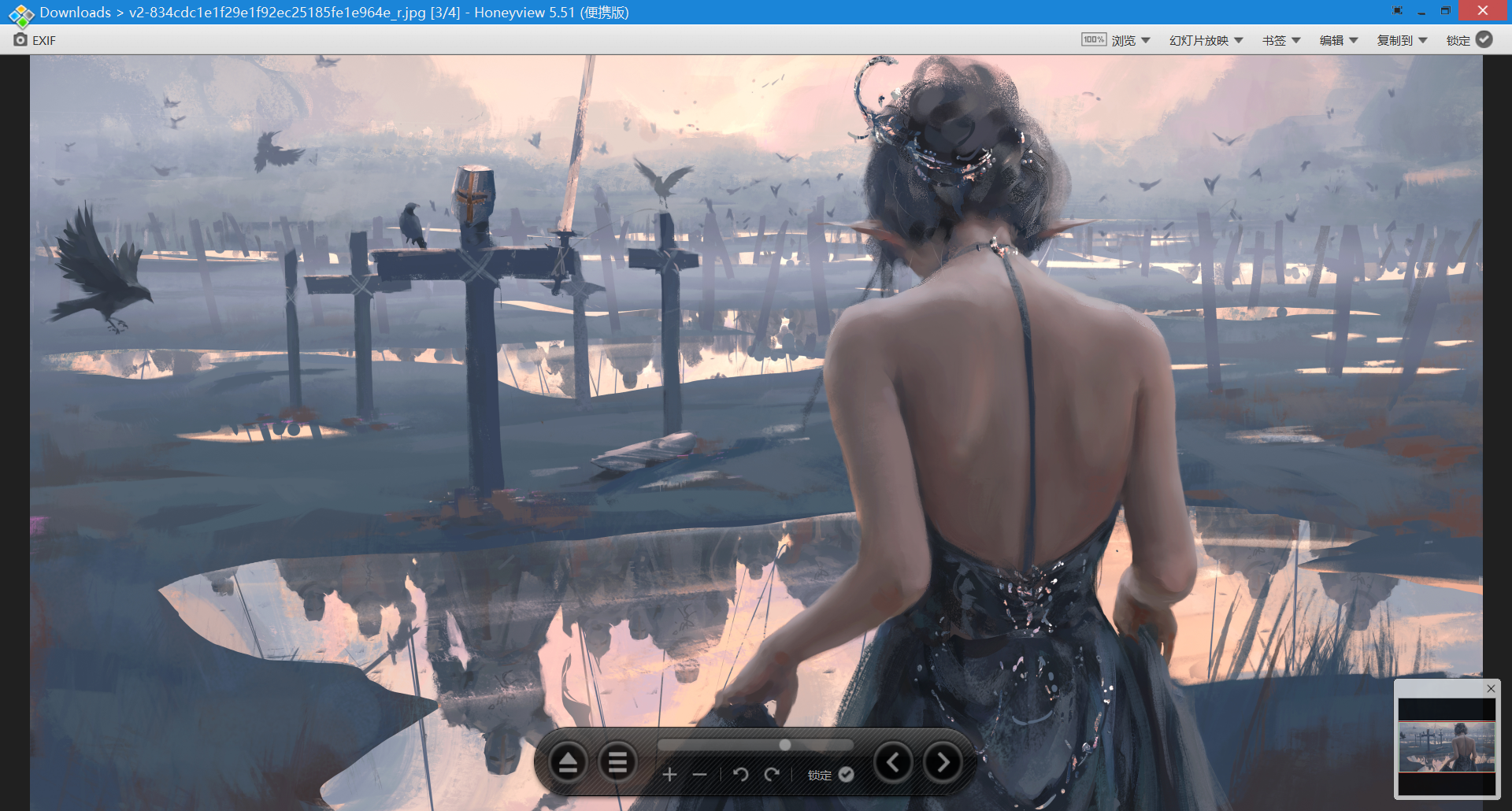Minimize the Honeyview window
This screenshot has height=811, width=1512.
pos(1421,12)
